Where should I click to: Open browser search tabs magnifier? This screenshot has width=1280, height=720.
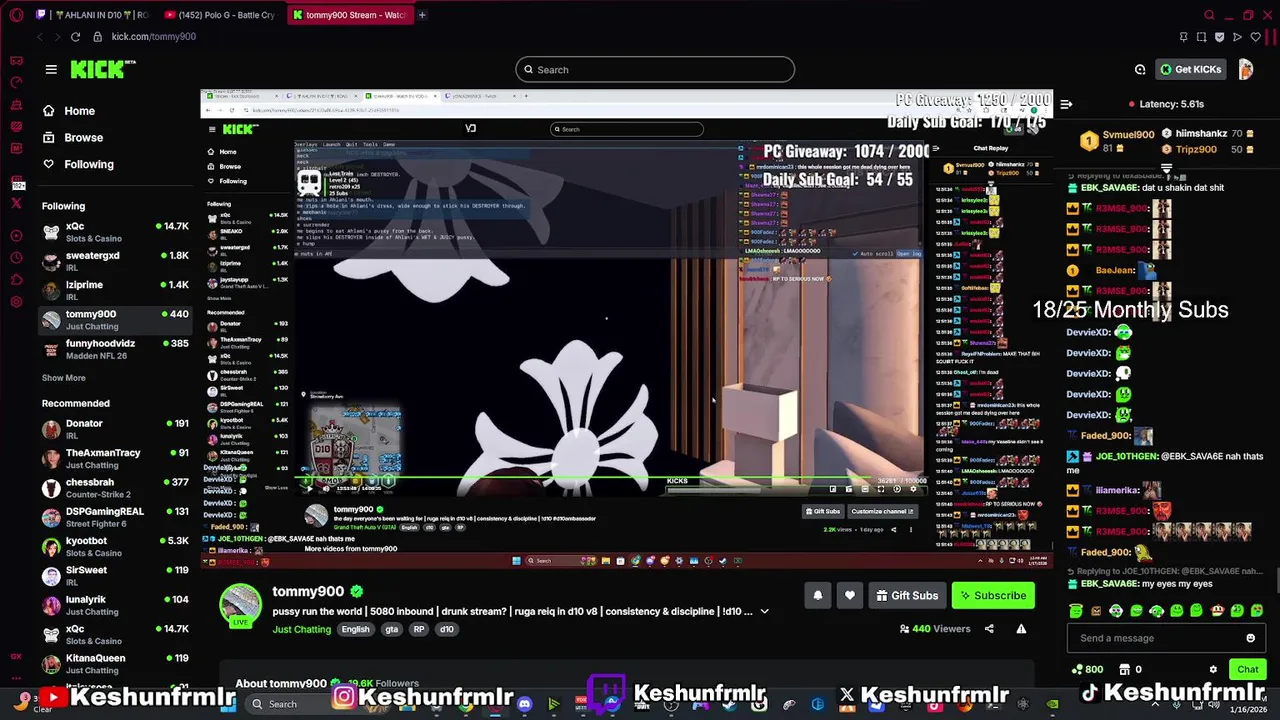[x=1208, y=15]
